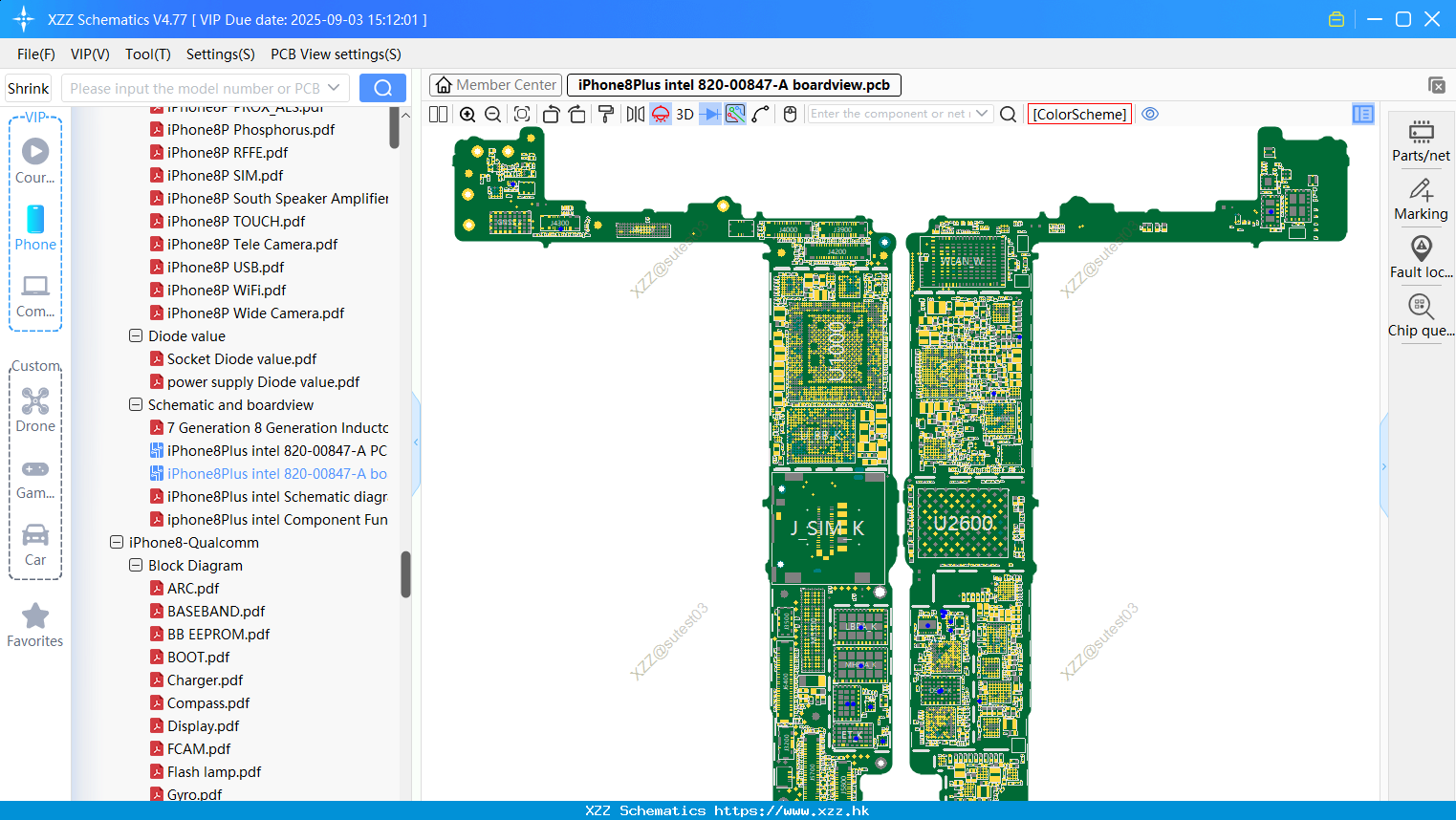Open PCB View settings(S) menu
1456x820 pixels.
click(x=337, y=54)
